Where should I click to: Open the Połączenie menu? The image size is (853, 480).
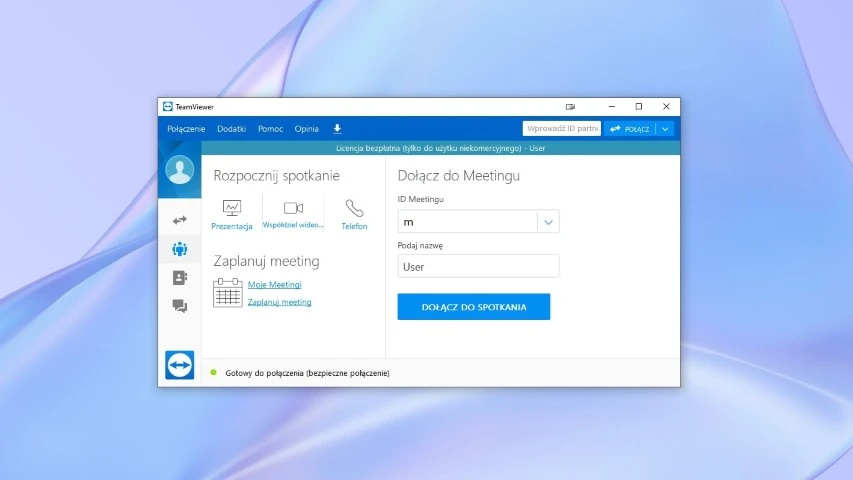[x=186, y=129]
